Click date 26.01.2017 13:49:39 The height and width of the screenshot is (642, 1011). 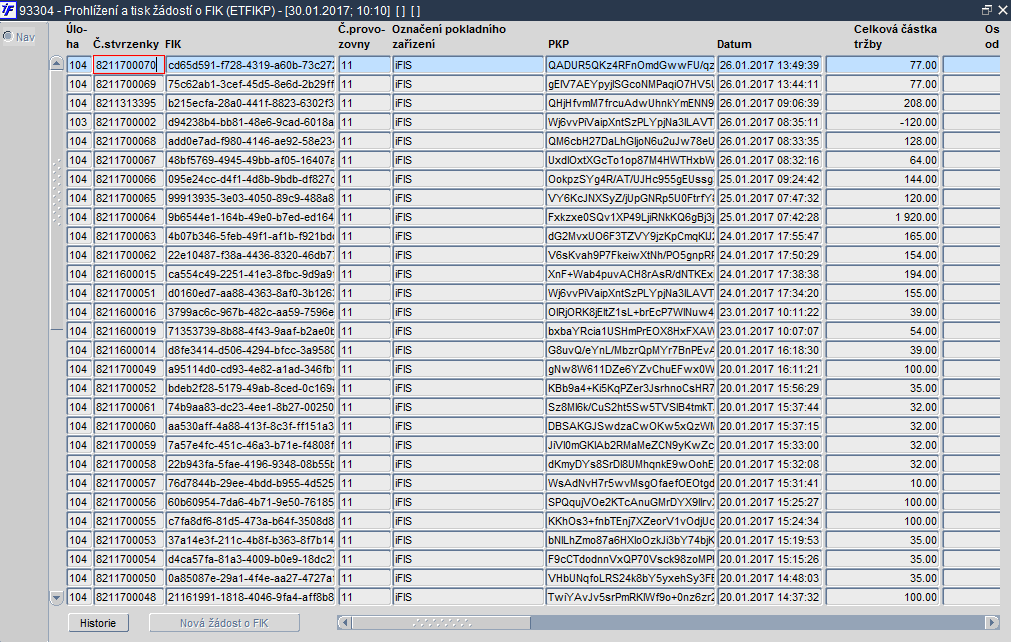(769, 65)
